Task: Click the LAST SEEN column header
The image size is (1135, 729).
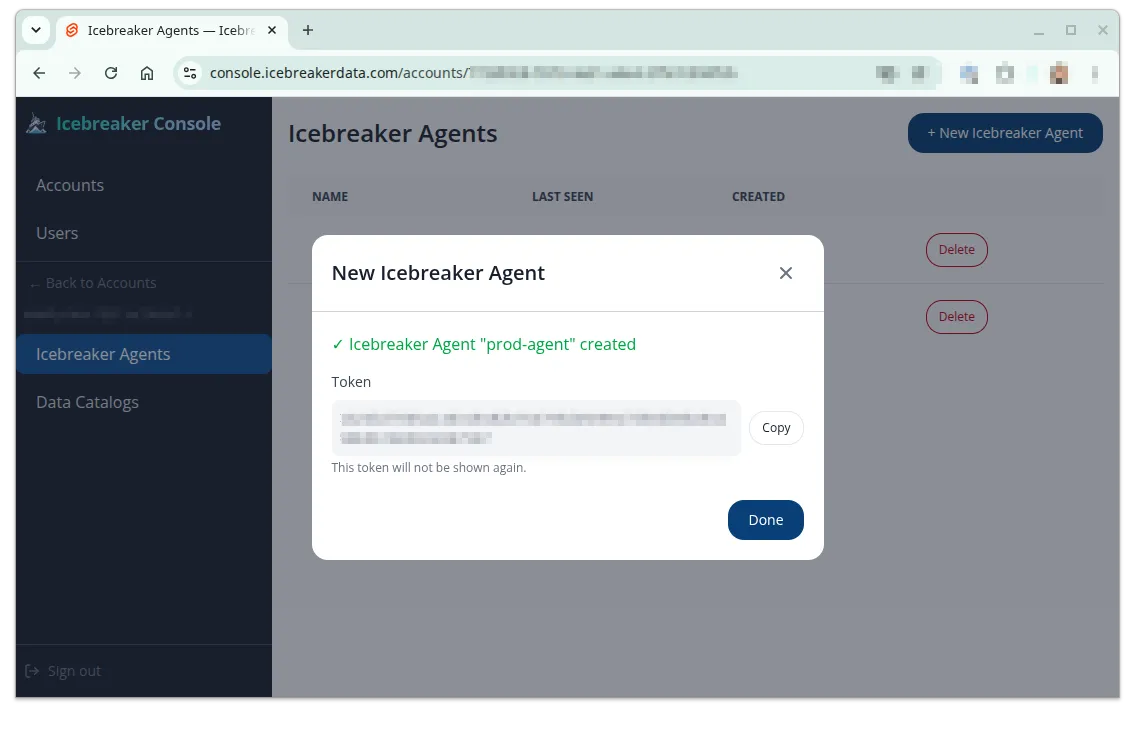Action: pyautogui.click(x=562, y=197)
